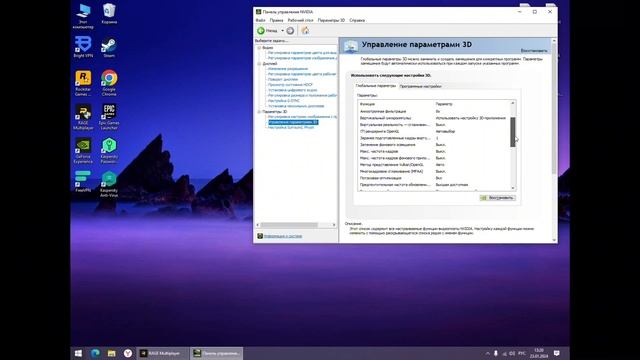Screen dimensions: 640x360
Task: Open GeForce Experience desktop shortcut
Action: (x=83, y=151)
